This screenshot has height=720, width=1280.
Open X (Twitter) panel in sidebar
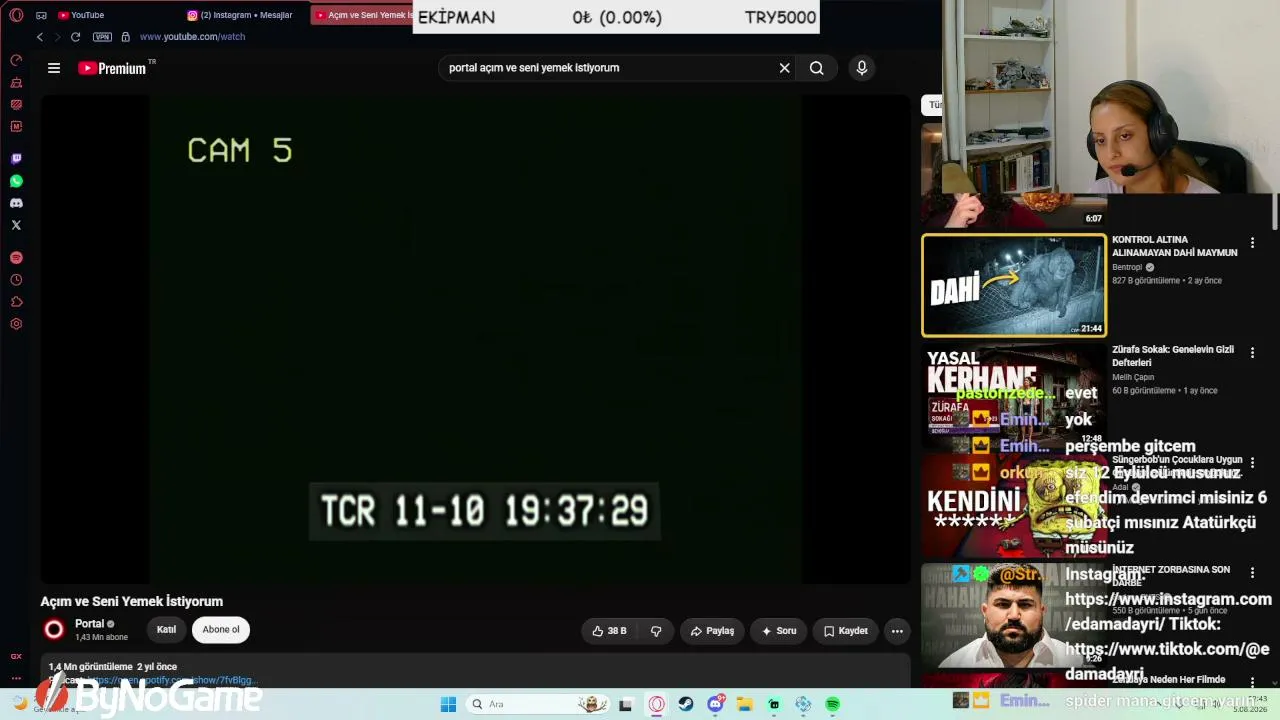[16, 225]
